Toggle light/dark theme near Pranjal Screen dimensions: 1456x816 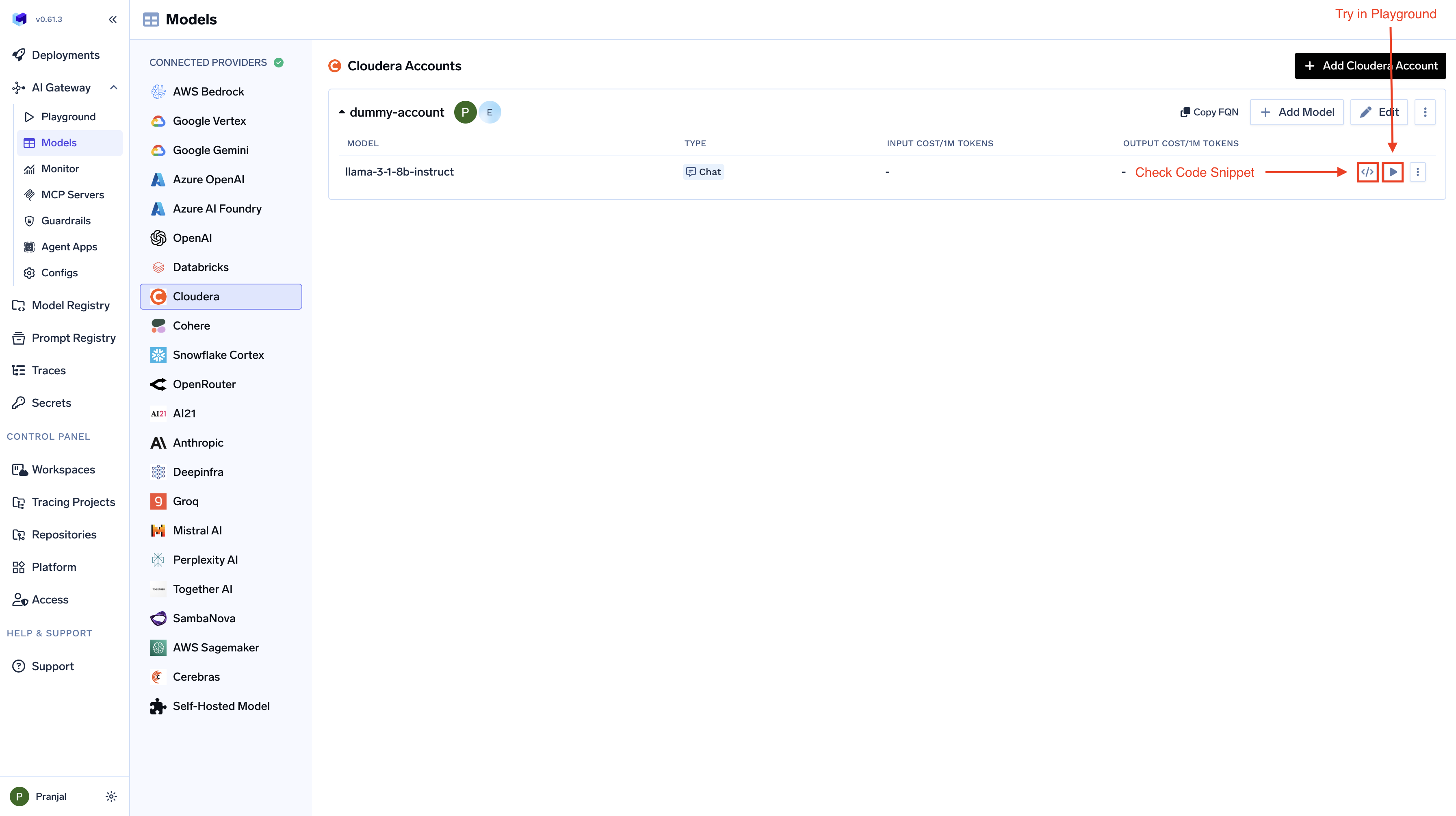(111, 796)
